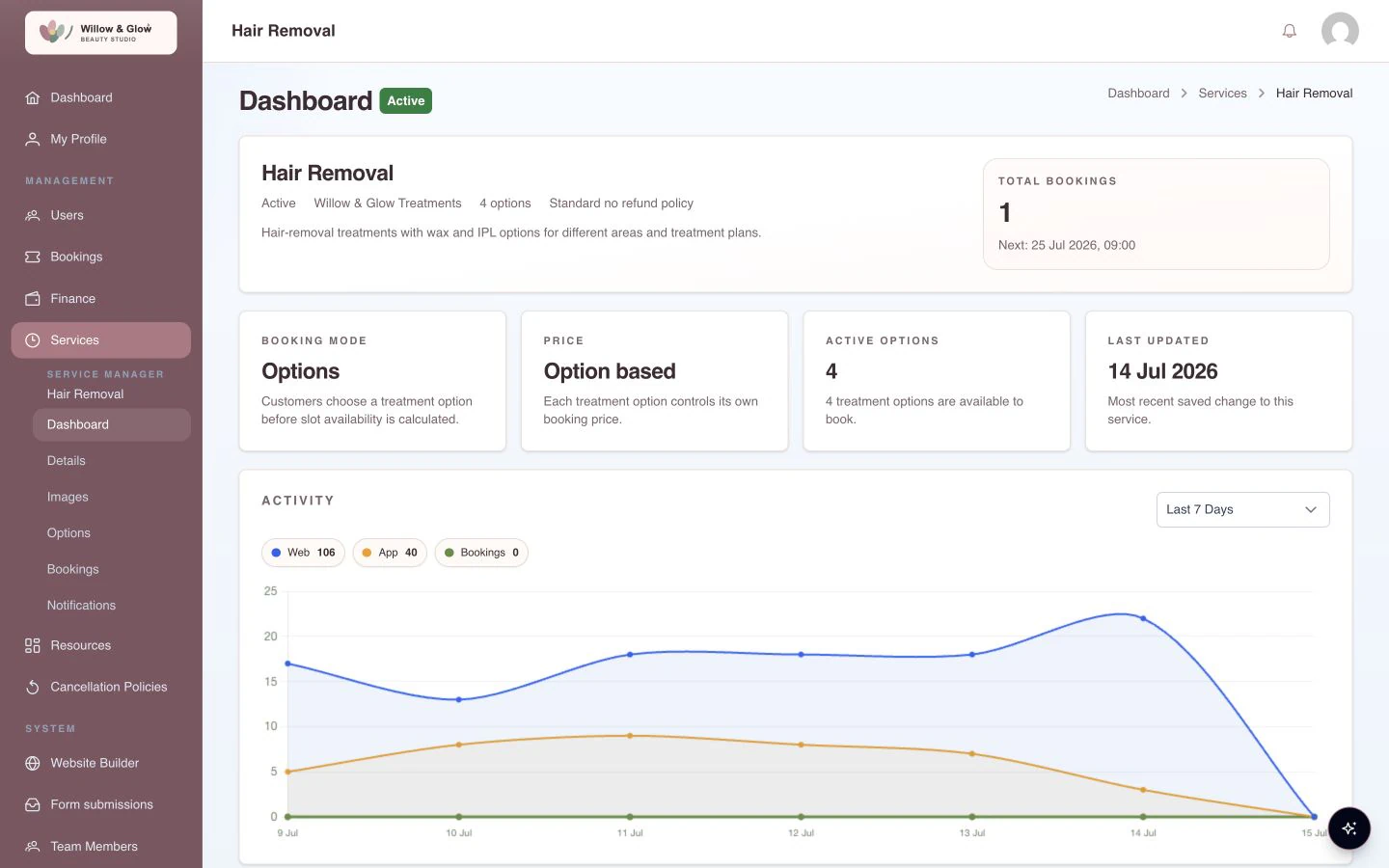This screenshot has height=868, width=1389.
Task: Click the Total Bookings card
Action: (1156, 214)
